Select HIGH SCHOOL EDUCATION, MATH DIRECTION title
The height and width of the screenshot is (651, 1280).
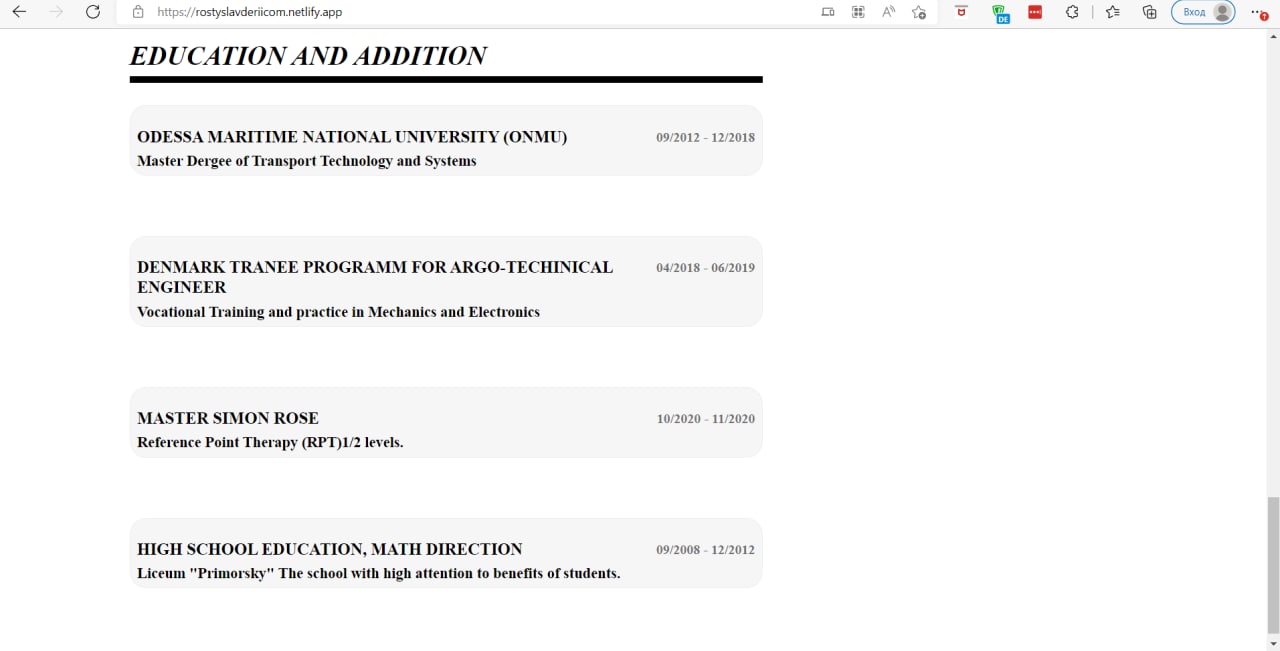coord(330,549)
